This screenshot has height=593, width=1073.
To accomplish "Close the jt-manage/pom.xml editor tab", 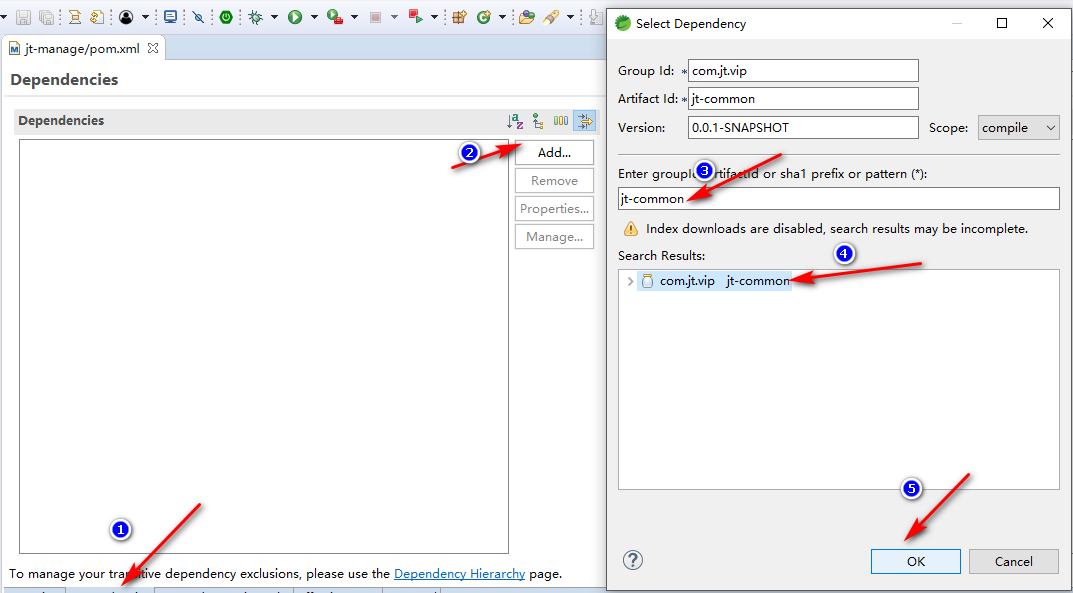I will [x=153, y=48].
